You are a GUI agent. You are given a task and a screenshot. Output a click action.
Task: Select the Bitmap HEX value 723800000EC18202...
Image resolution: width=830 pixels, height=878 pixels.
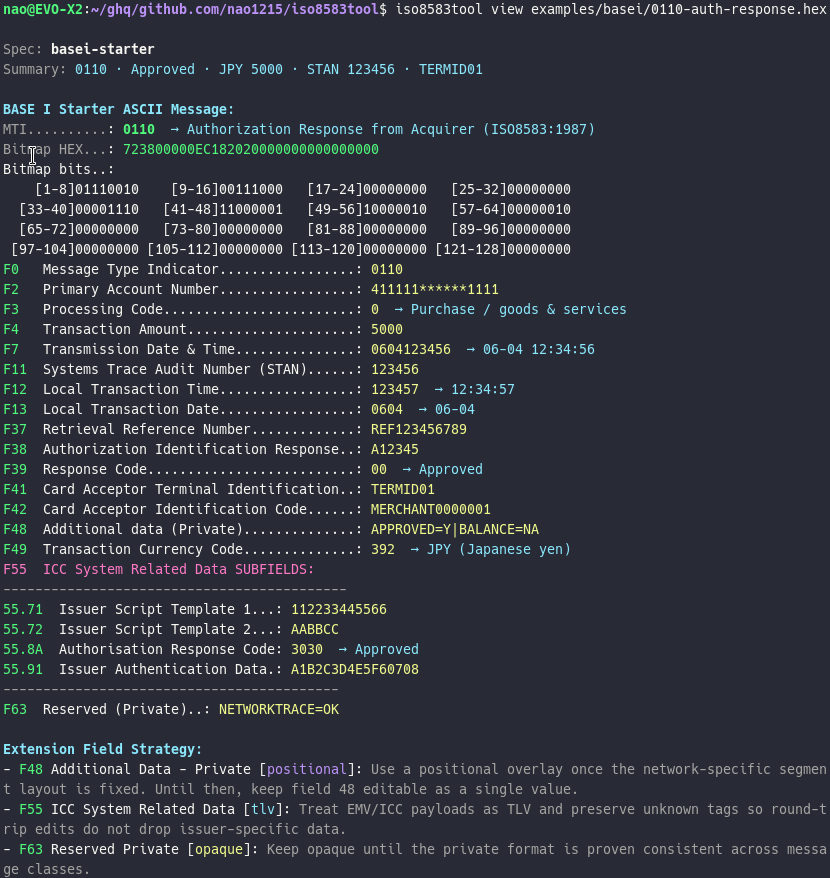[x=251, y=150]
